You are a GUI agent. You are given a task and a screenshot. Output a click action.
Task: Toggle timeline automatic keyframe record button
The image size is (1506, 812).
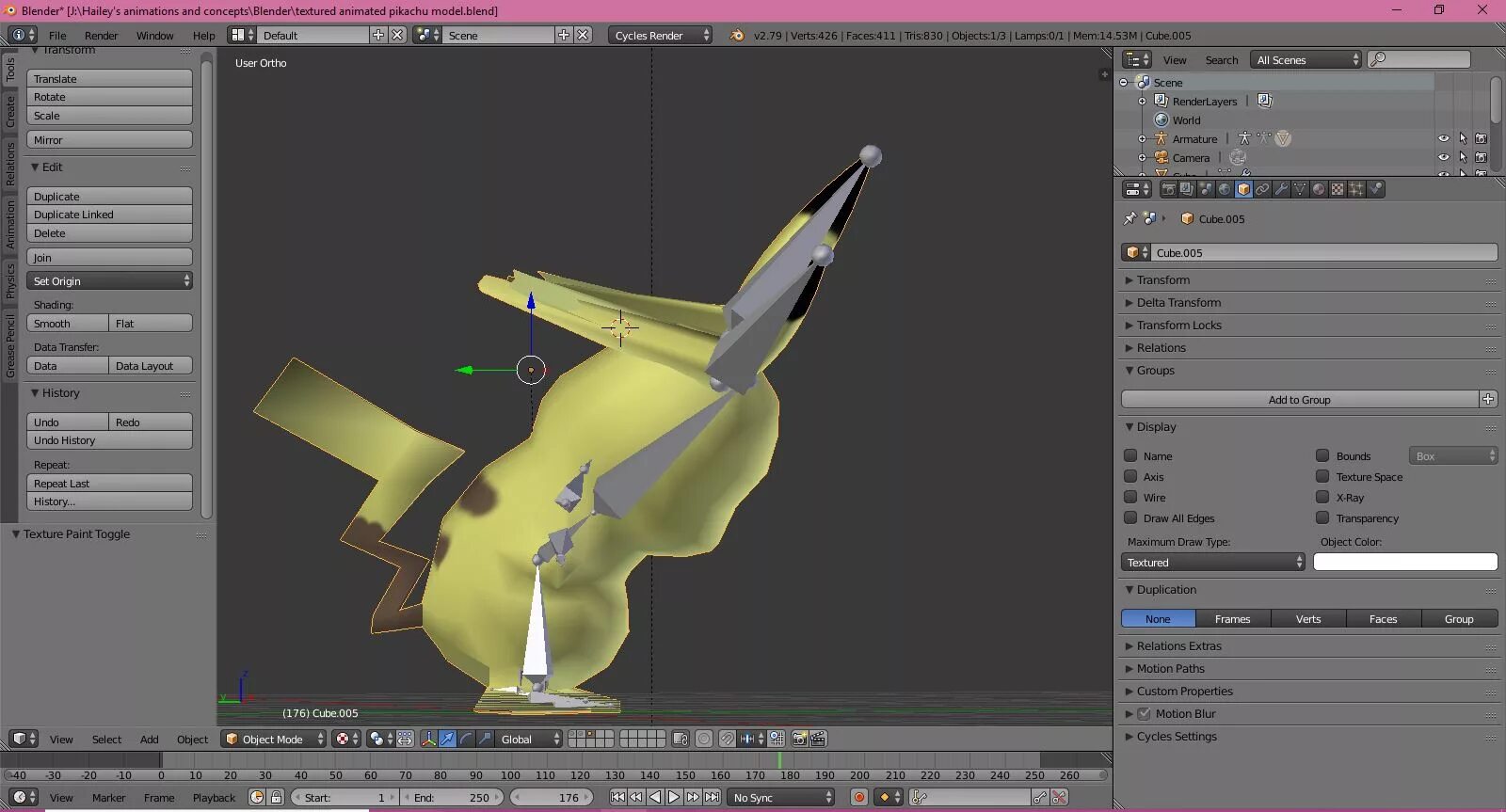click(x=858, y=797)
